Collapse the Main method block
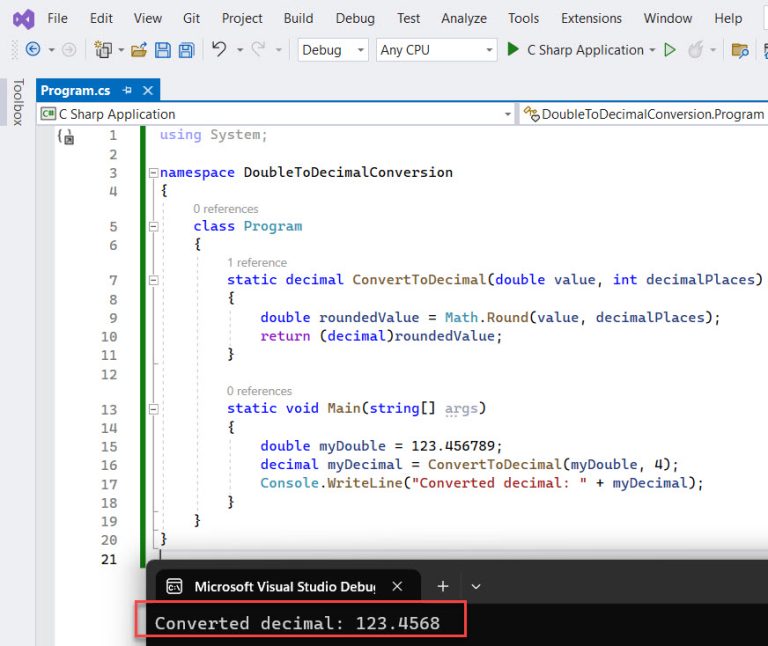Viewport: 768px width, 646px height. click(x=153, y=409)
